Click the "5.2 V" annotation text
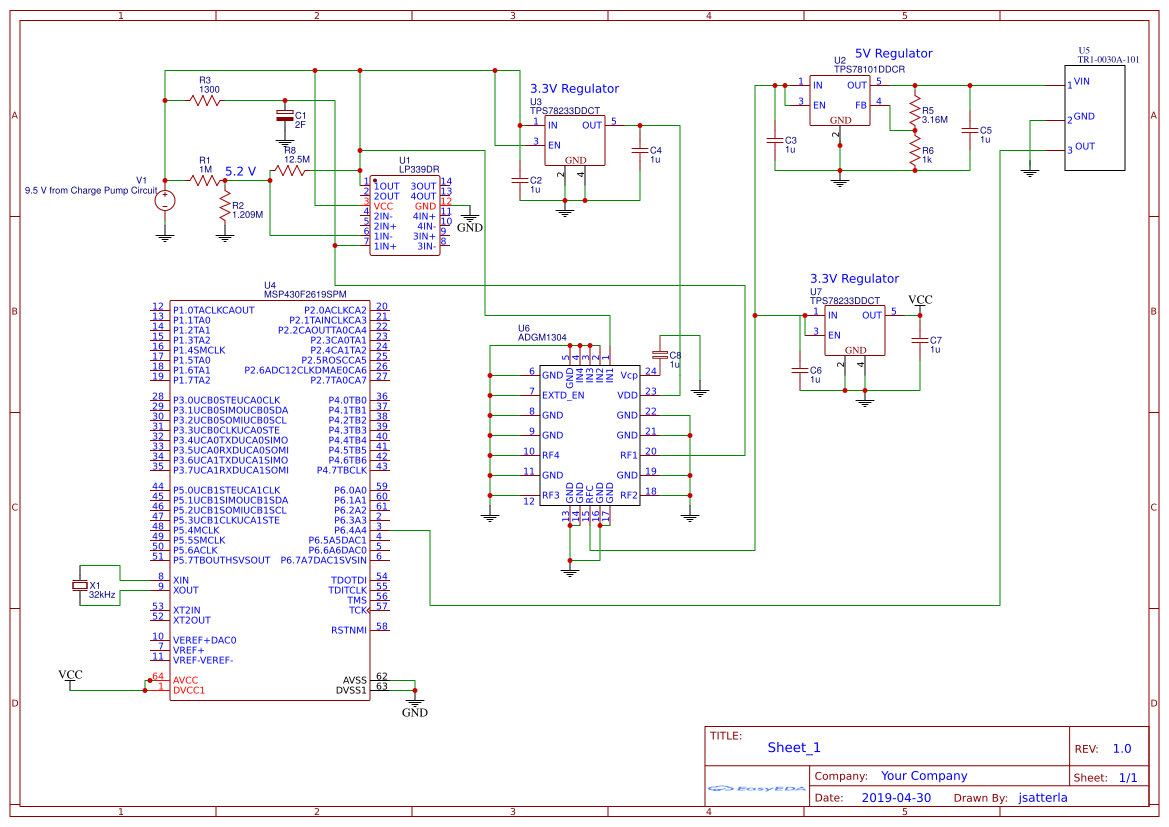 pyautogui.click(x=241, y=171)
